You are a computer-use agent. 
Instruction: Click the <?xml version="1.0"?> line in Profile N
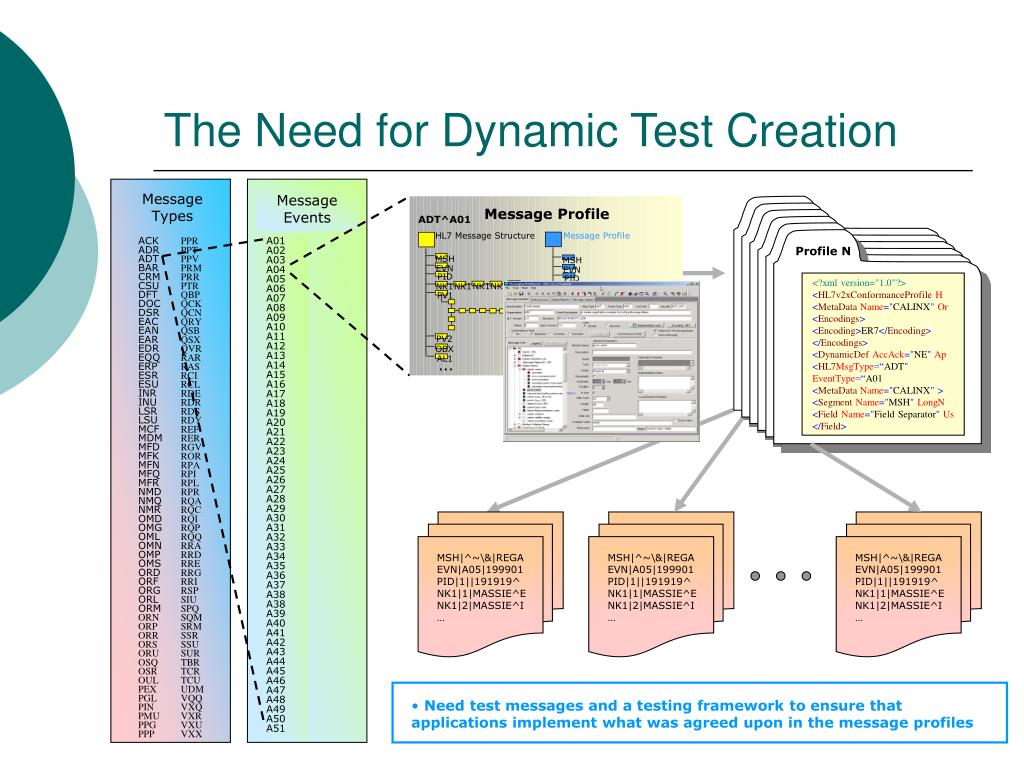coord(859,283)
